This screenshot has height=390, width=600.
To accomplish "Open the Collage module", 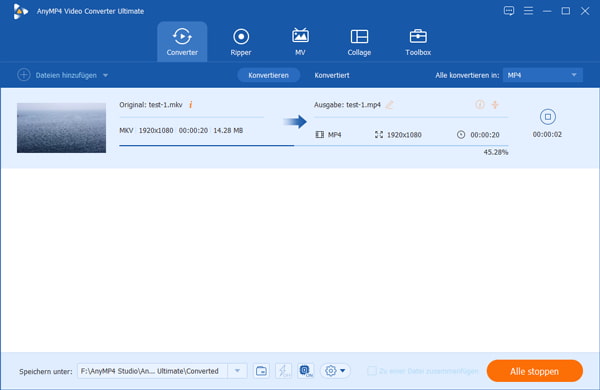I will click(359, 42).
